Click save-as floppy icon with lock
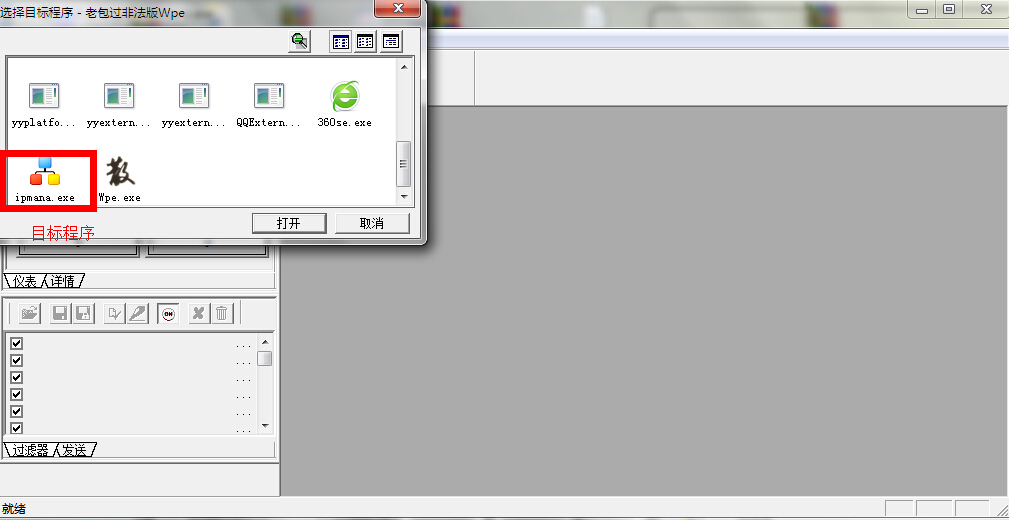The height and width of the screenshot is (520, 1009). (x=84, y=313)
